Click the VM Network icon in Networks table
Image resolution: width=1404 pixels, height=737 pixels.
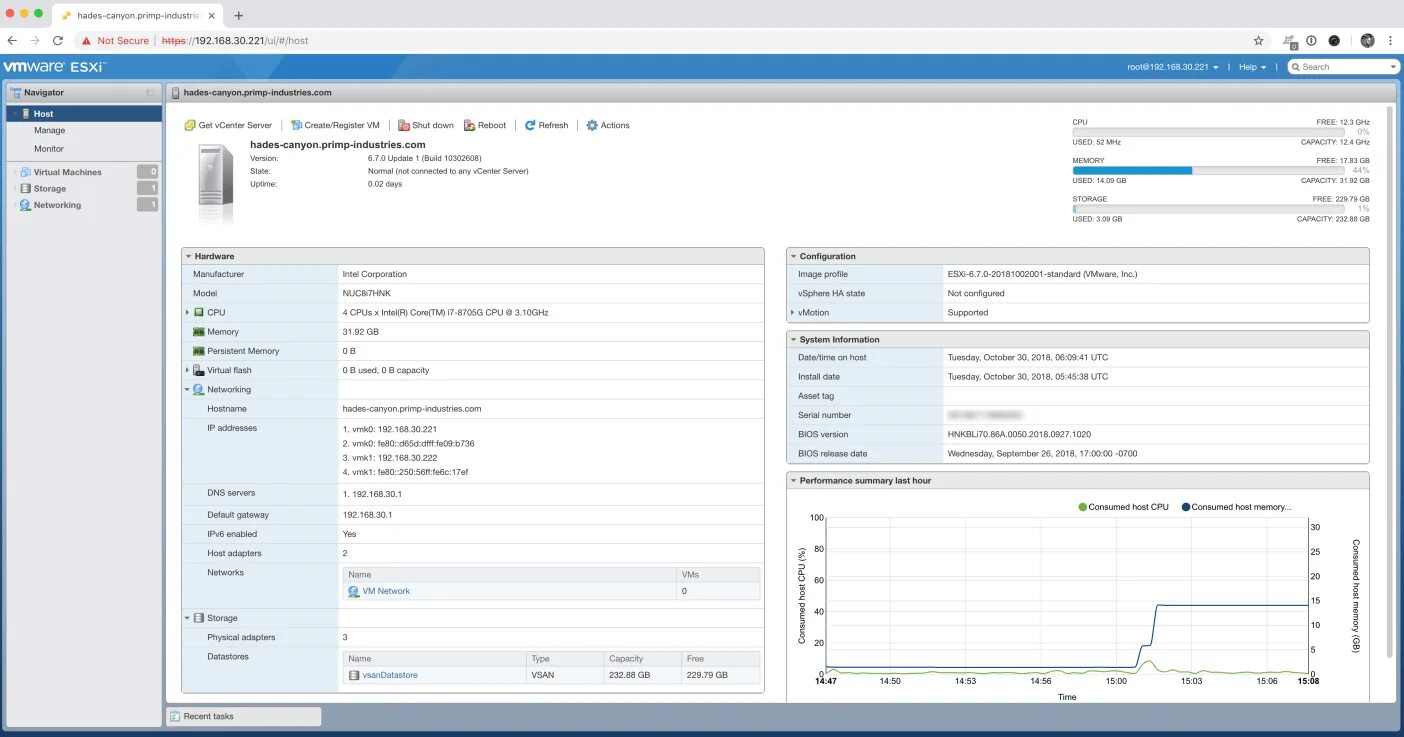(354, 591)
